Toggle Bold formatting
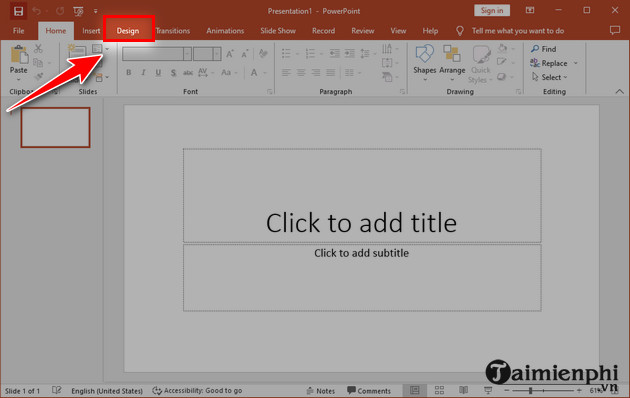630x398 pixels. 129,73
